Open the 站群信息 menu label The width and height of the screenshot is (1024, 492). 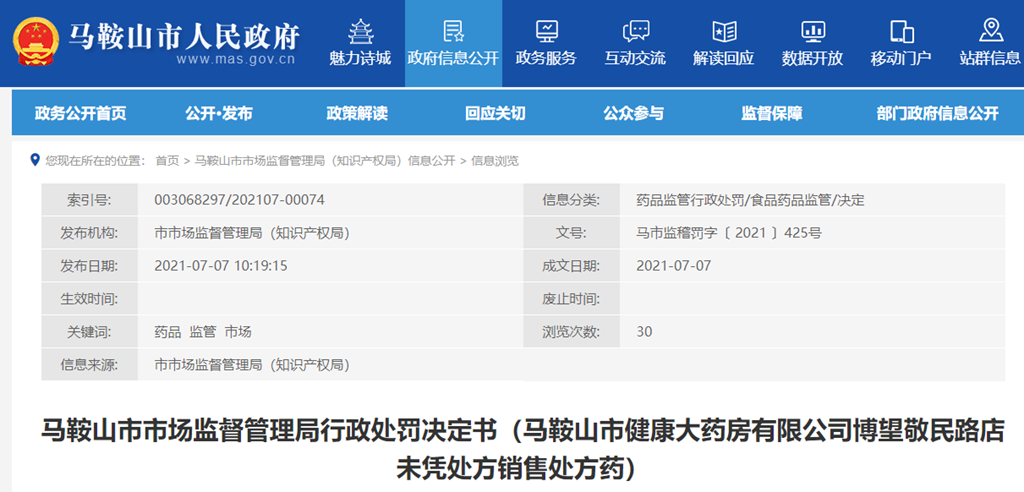[x=990, y=58]
